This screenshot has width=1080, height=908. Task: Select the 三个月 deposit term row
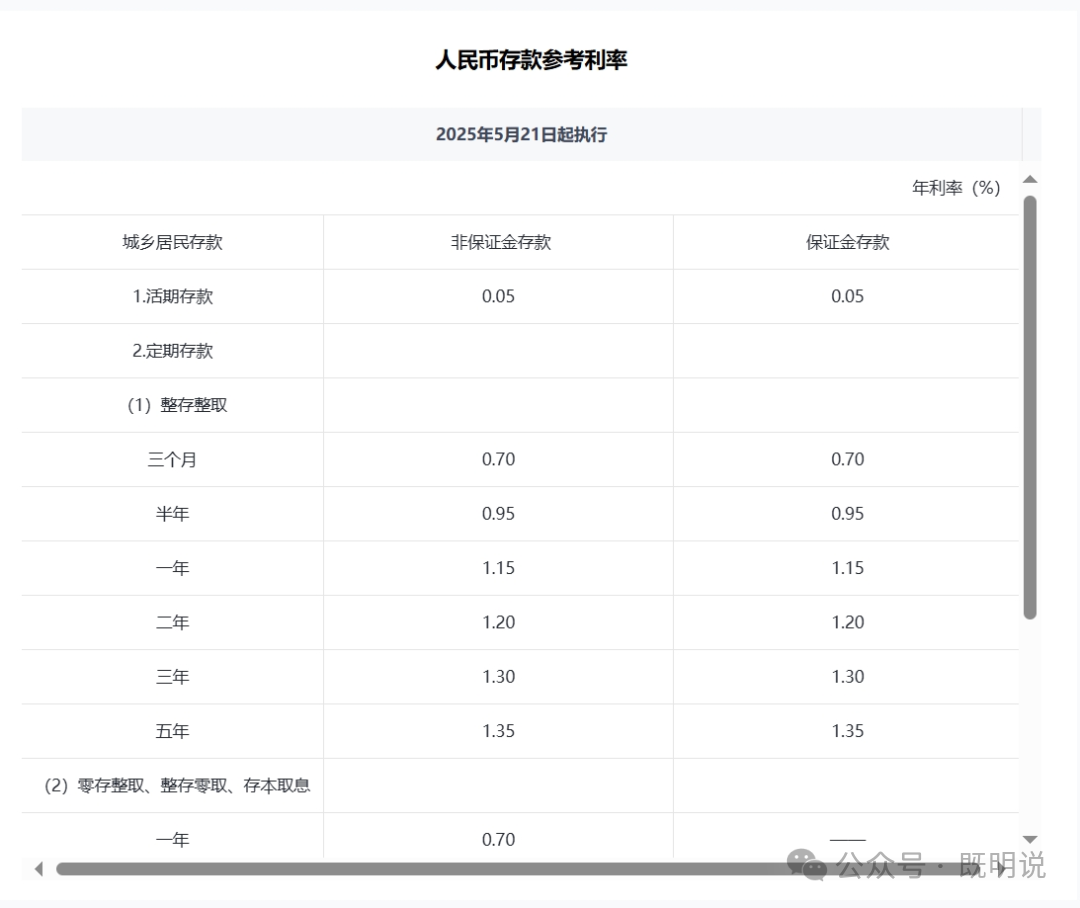(x=171, y=459)
